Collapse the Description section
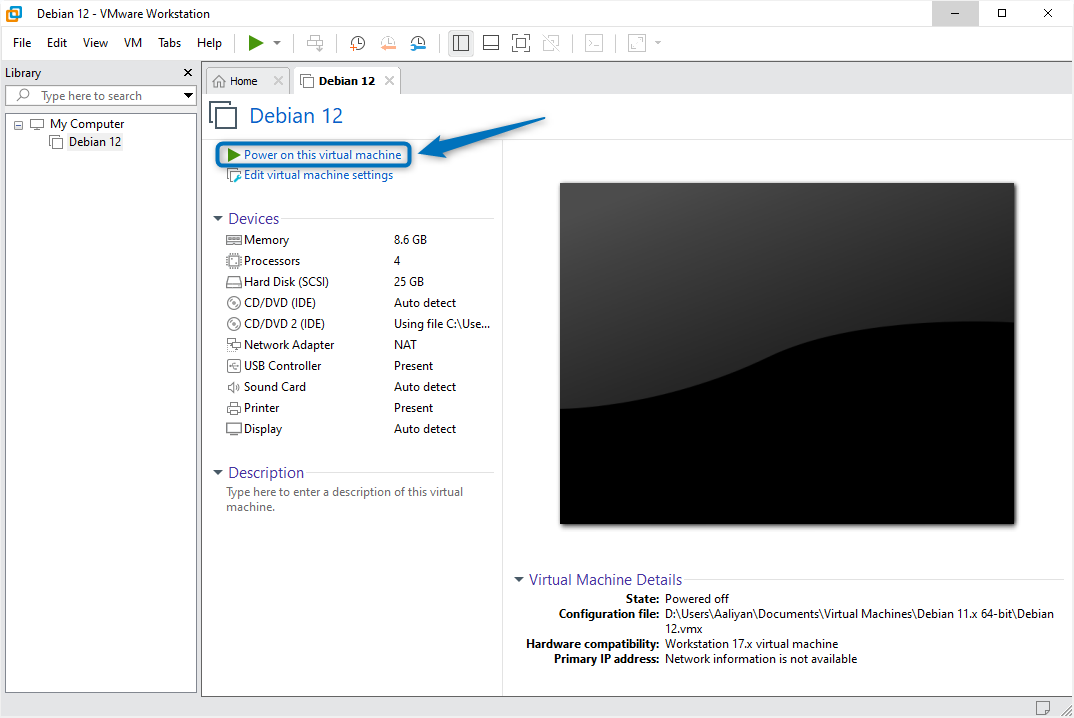Screen dimensions: 1074x718 point(218,472)
